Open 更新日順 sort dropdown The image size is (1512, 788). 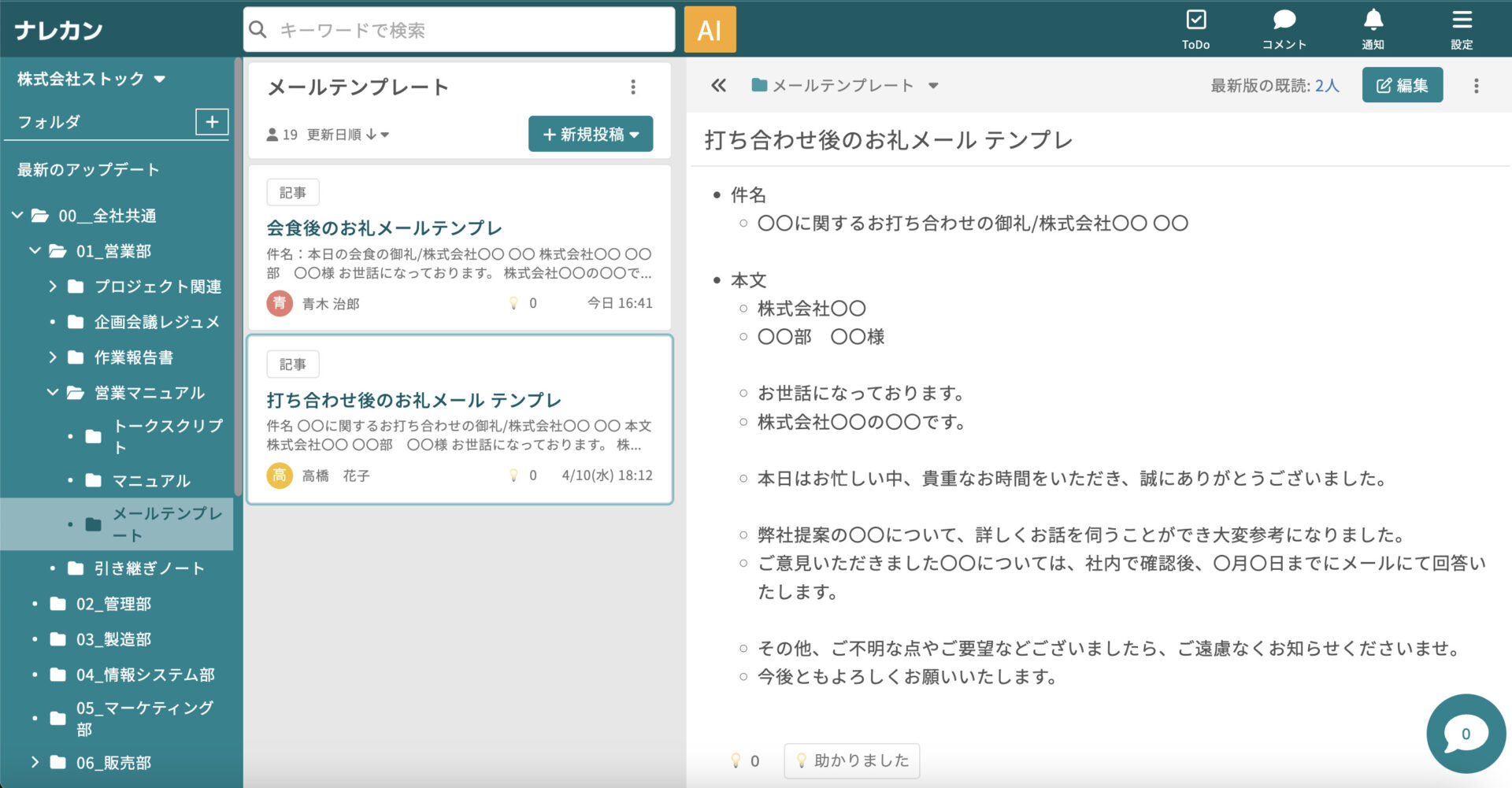click(348, 135)
